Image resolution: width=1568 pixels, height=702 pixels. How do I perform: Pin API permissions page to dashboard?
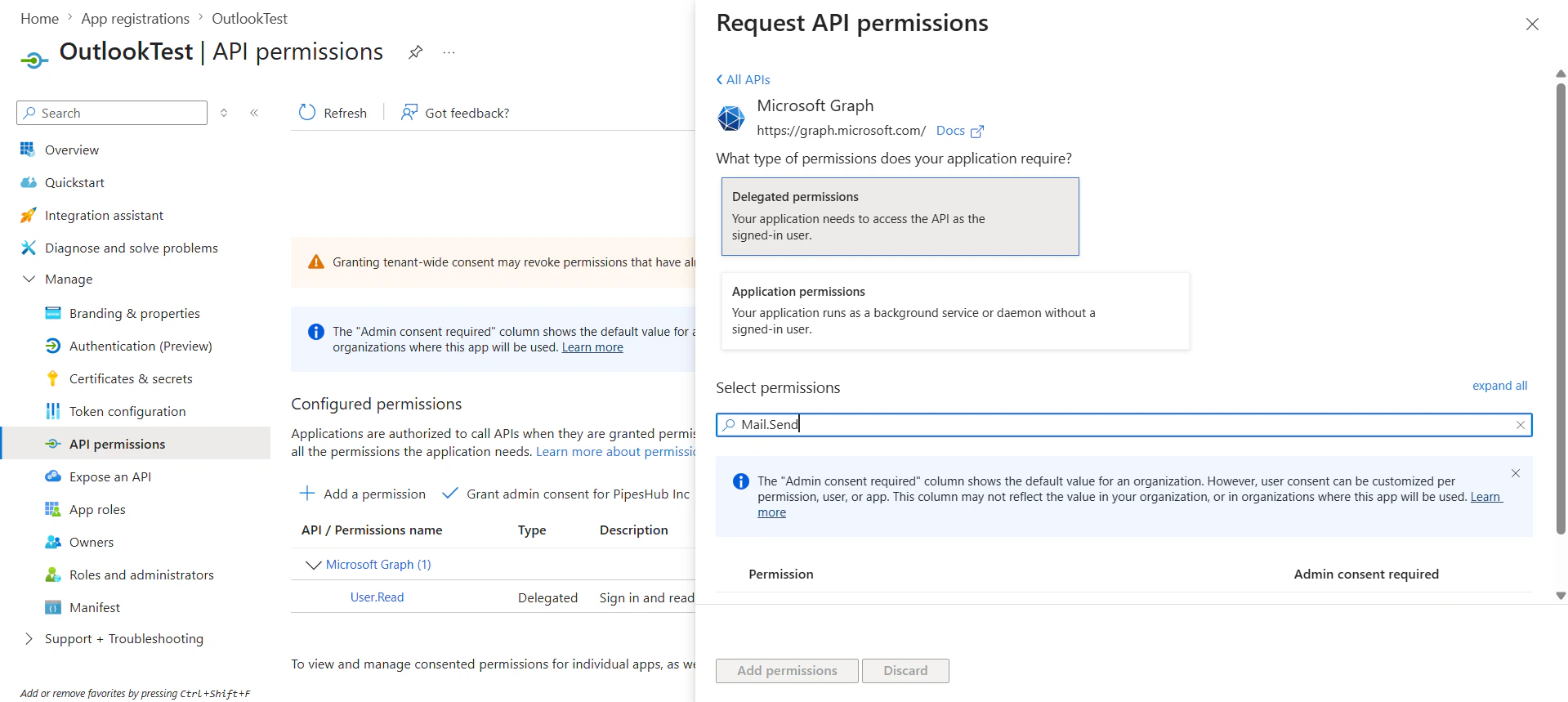pyautogui.click(x=416, y=51)
